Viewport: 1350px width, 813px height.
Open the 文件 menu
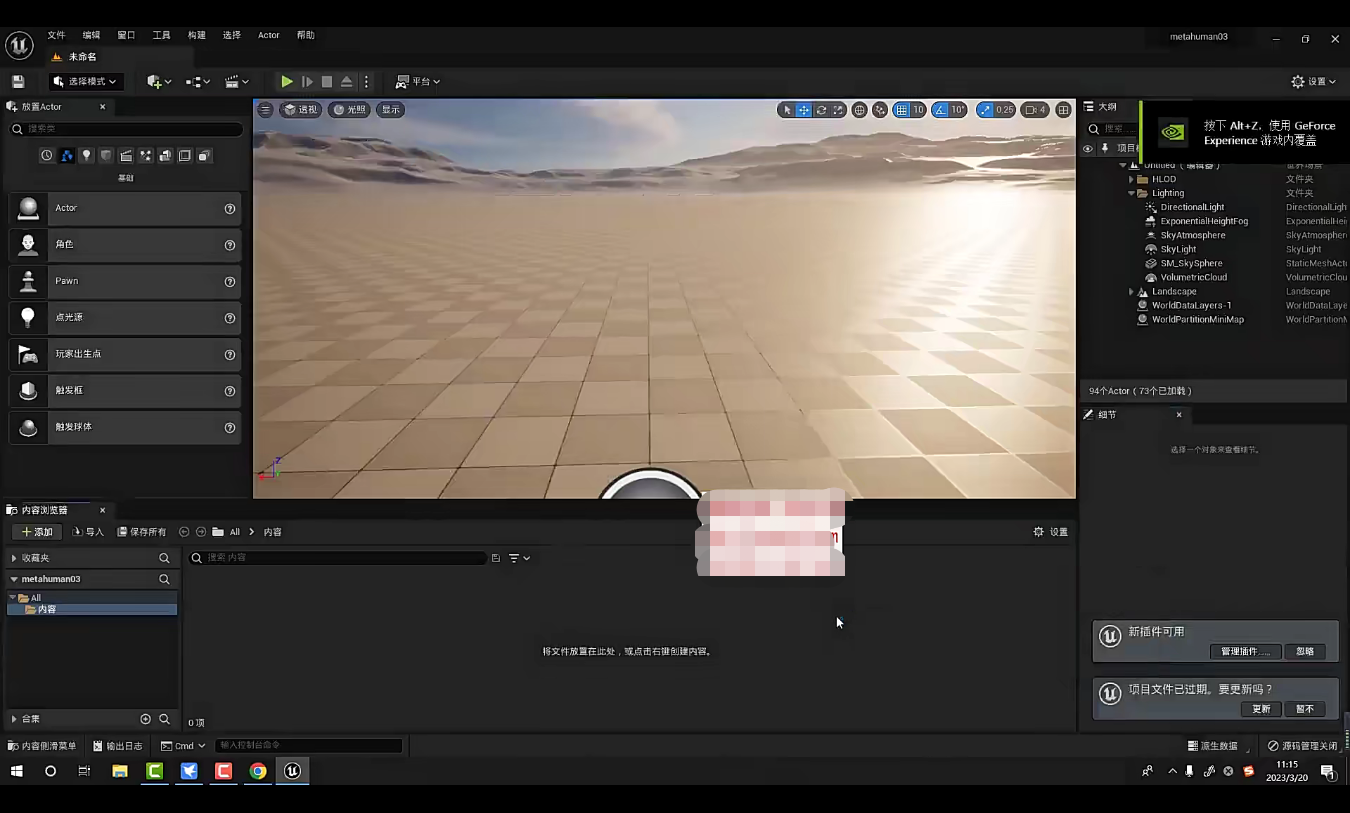pyautogui.click(x=56, y=35)
